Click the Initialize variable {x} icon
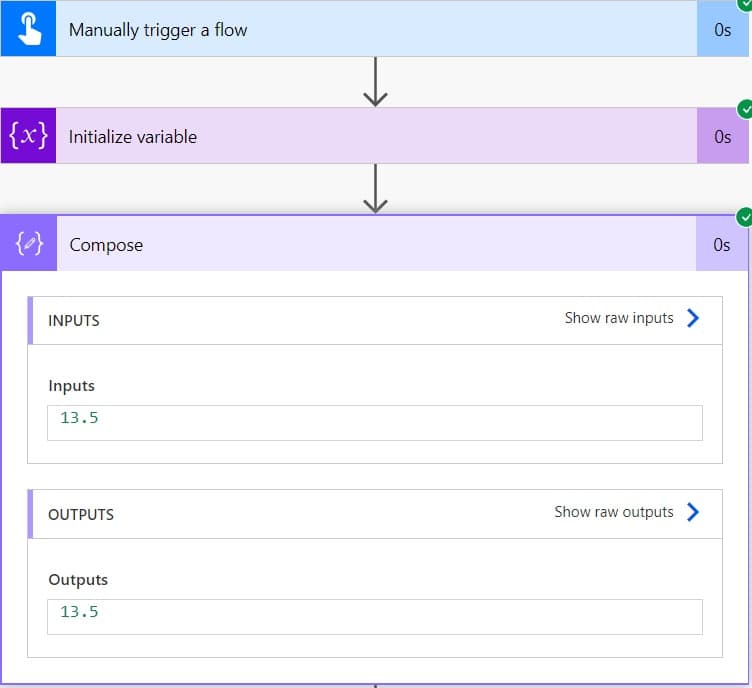Viewport: 752px width, 688px height. 28,136
